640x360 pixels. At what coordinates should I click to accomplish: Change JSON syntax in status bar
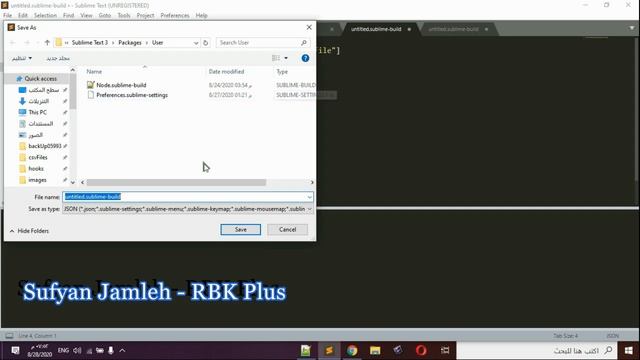tap(612, 336)
